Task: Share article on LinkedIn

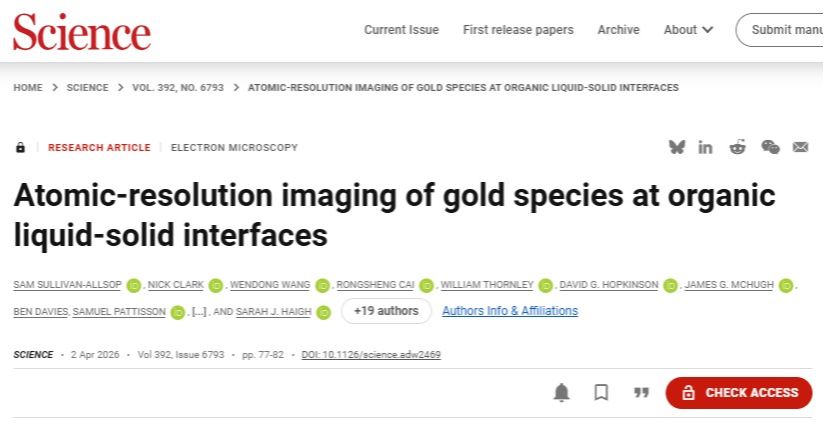Action: pyautogui.click(x=706, y=147)
